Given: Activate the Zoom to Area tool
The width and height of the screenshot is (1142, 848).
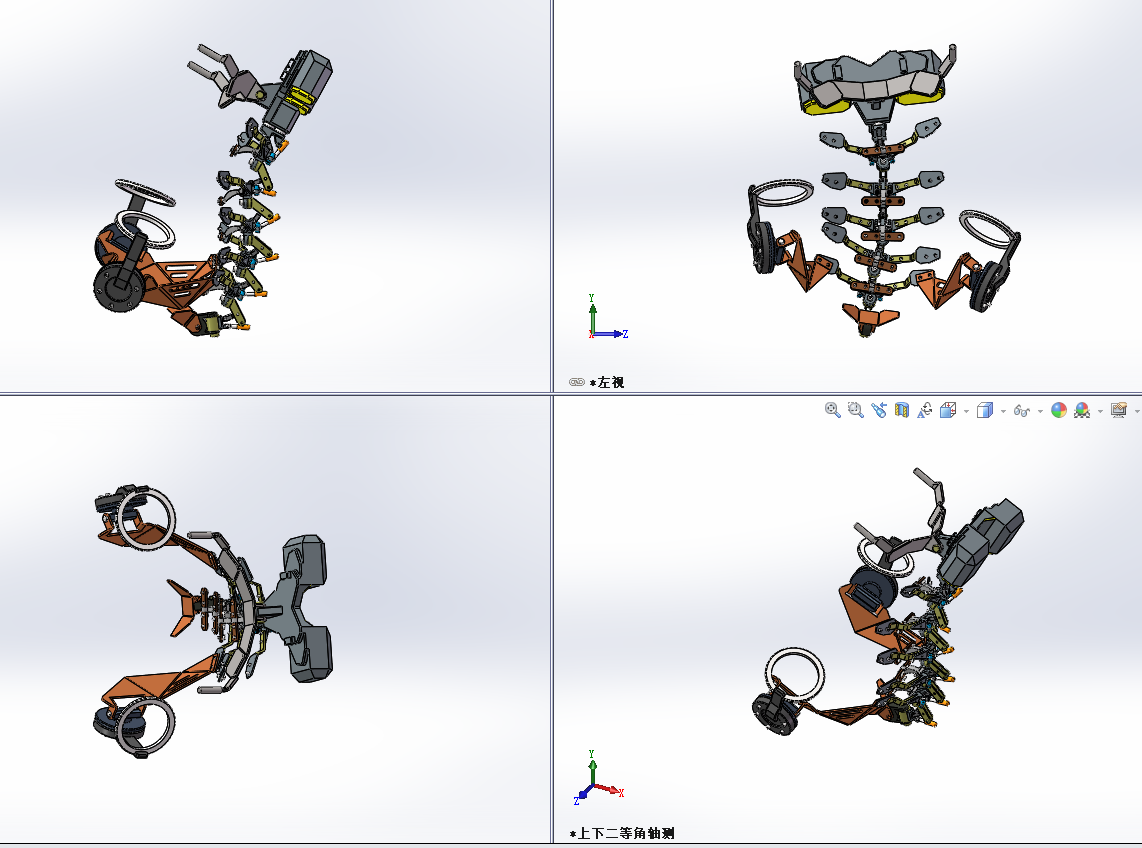Looking at the screenshot, I should [x=856, y=410].
